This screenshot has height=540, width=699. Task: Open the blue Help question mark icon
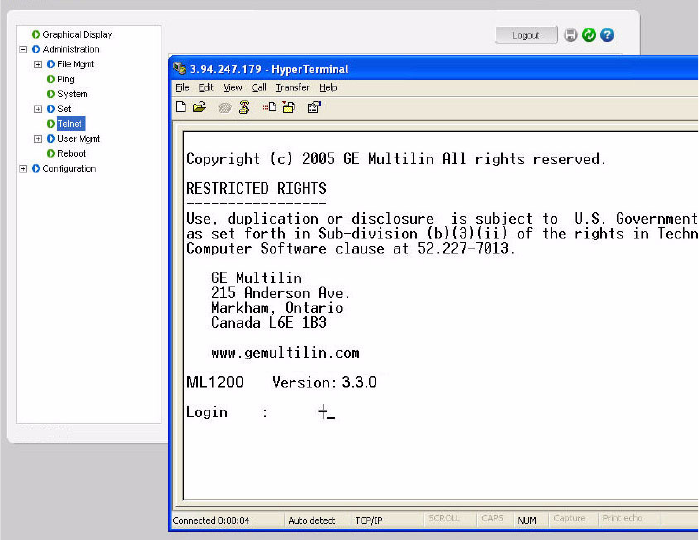point(607,35)
